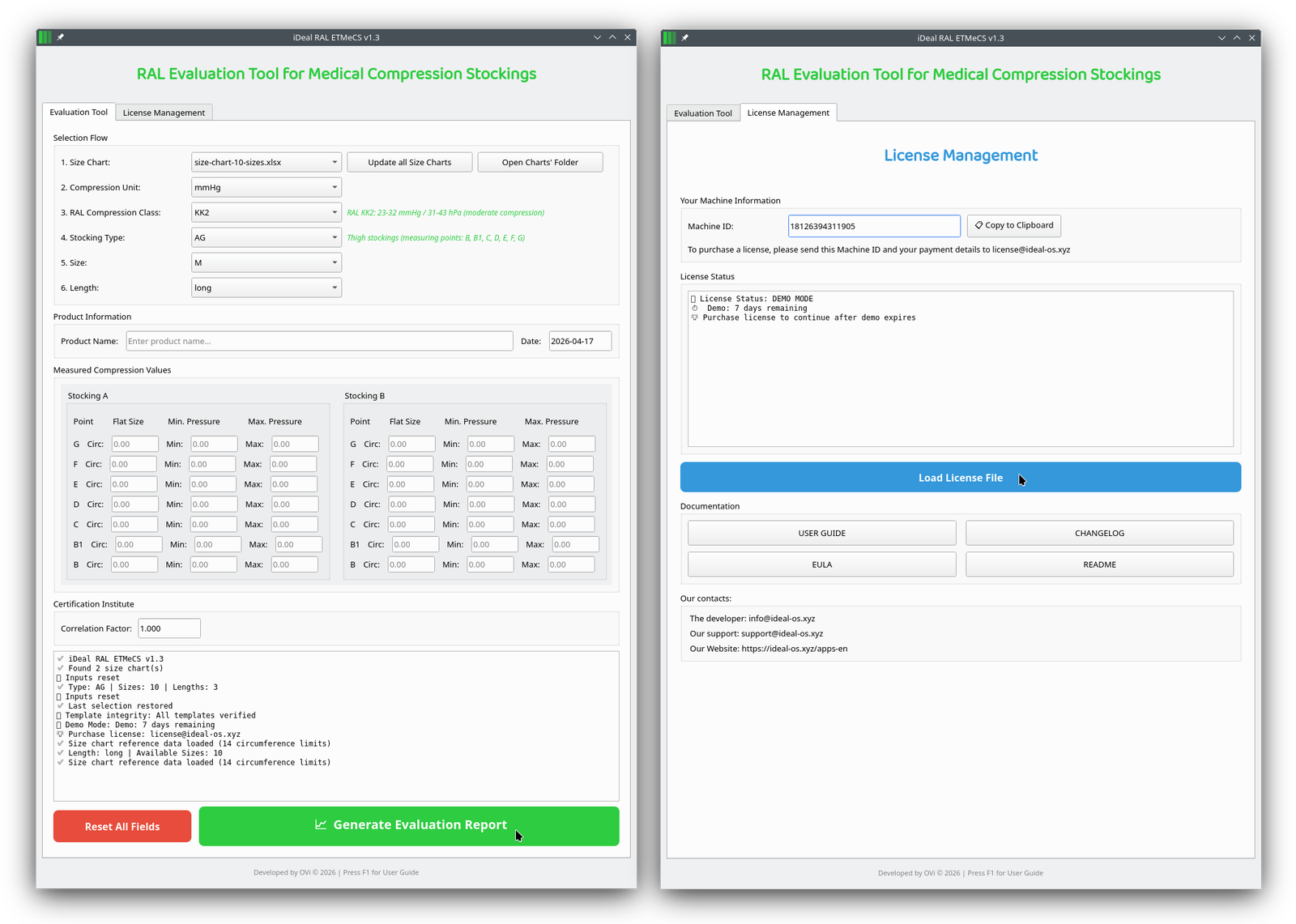
Task: Click the keep-above arrow in right window titlebar
Action: click(1237, 38)
